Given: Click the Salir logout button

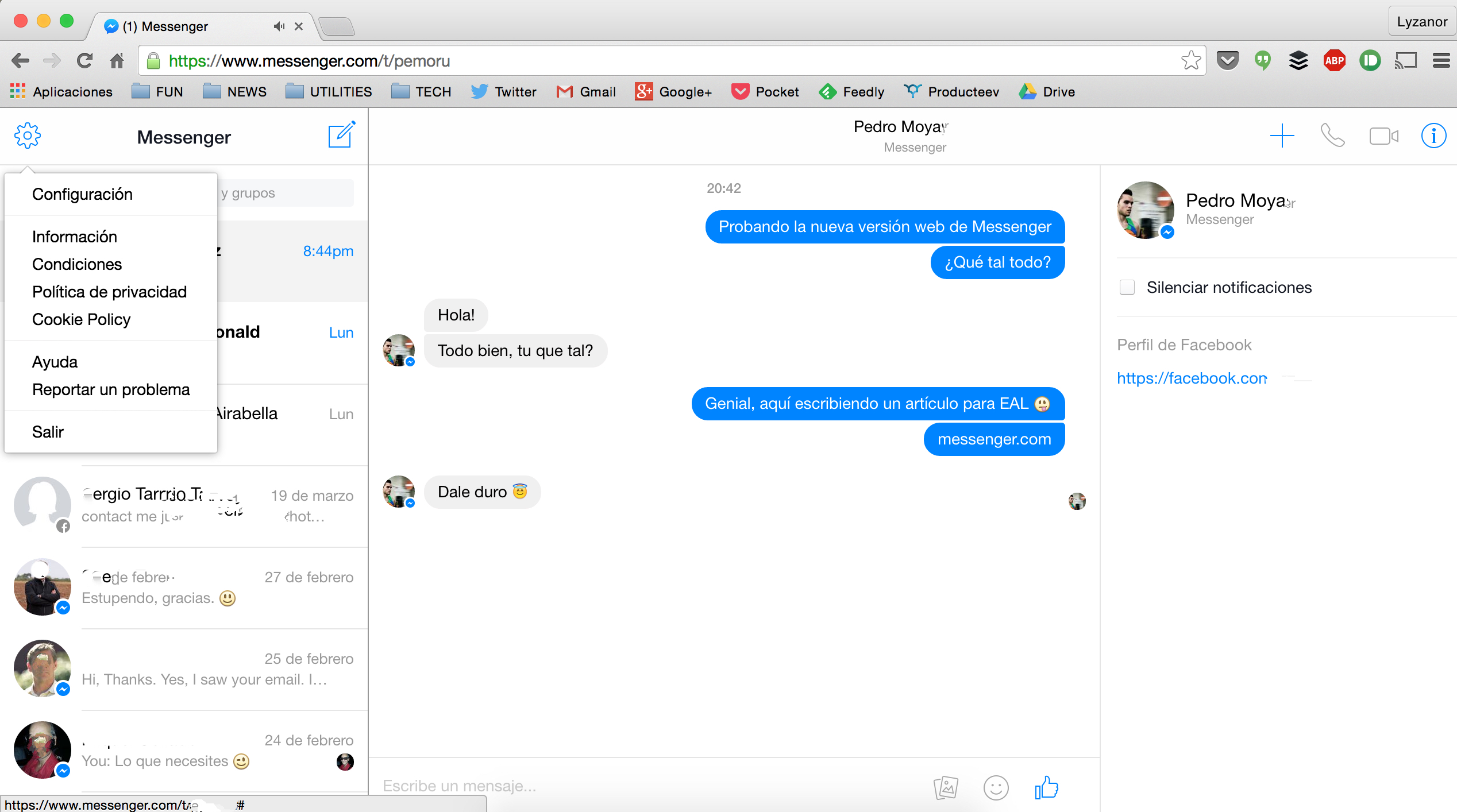Looking at the screenshot, I should pyautogui.click(x=47, y=432).
